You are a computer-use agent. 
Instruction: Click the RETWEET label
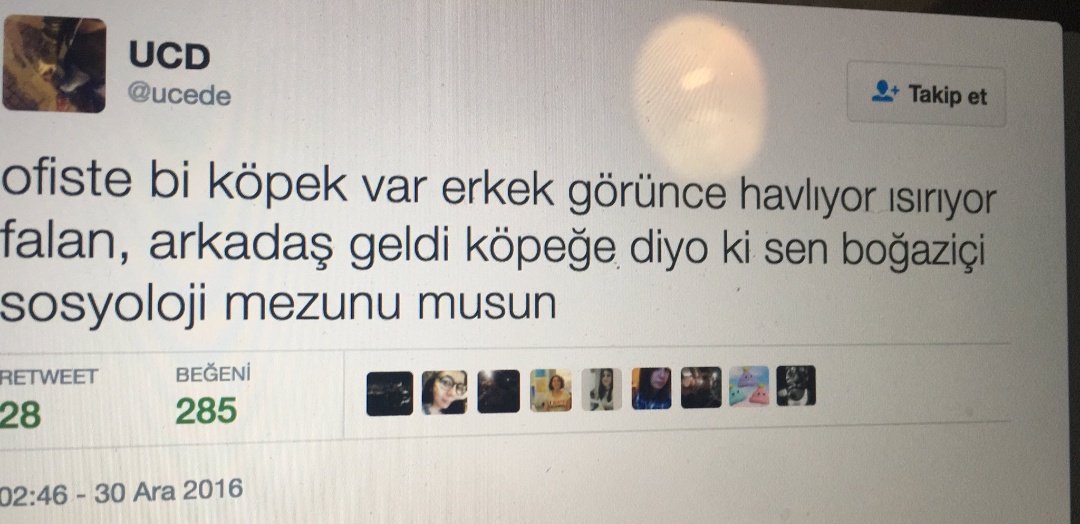[x=49, y=377]
